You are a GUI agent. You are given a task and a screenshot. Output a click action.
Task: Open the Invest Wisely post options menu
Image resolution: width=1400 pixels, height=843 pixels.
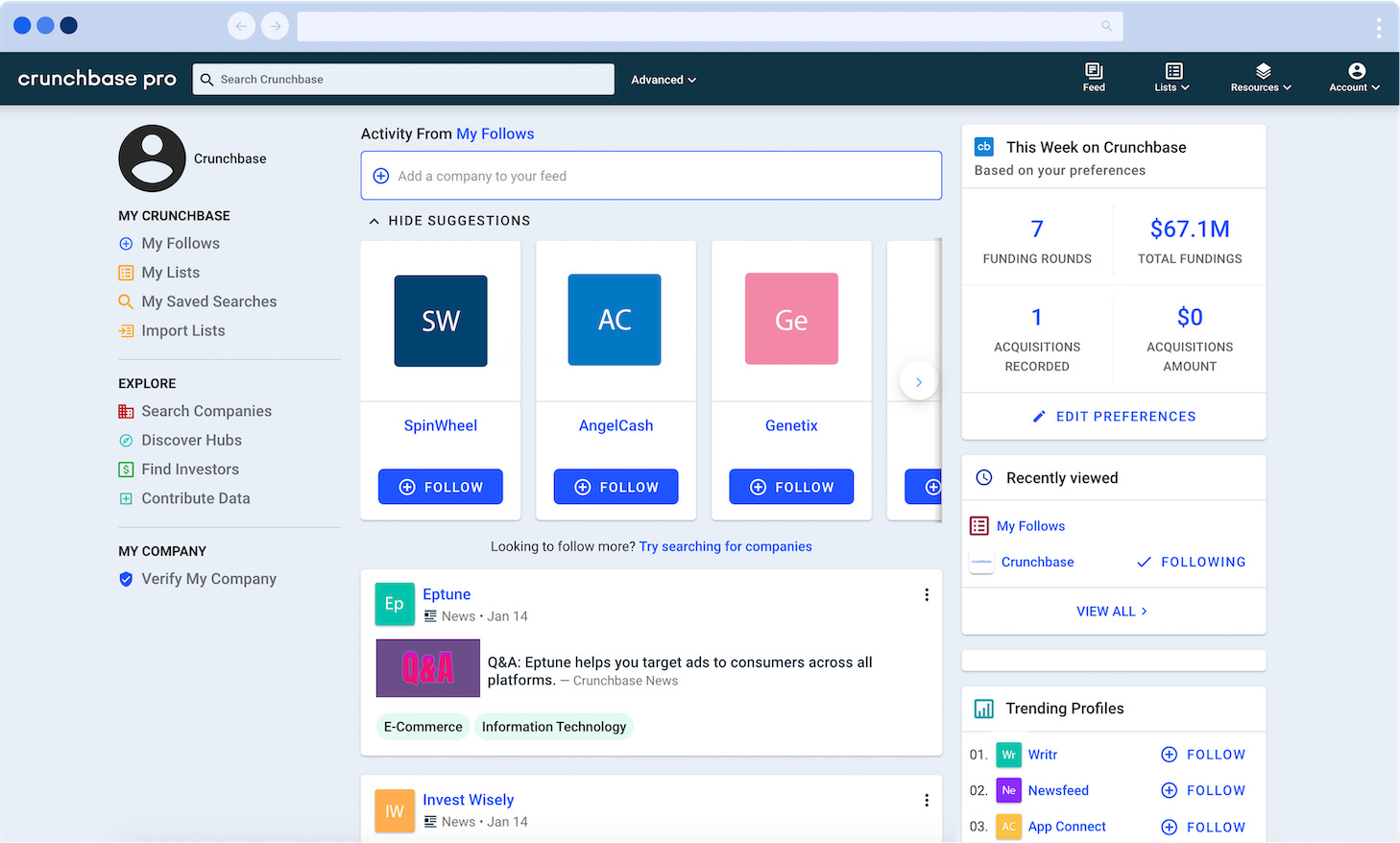927,801
